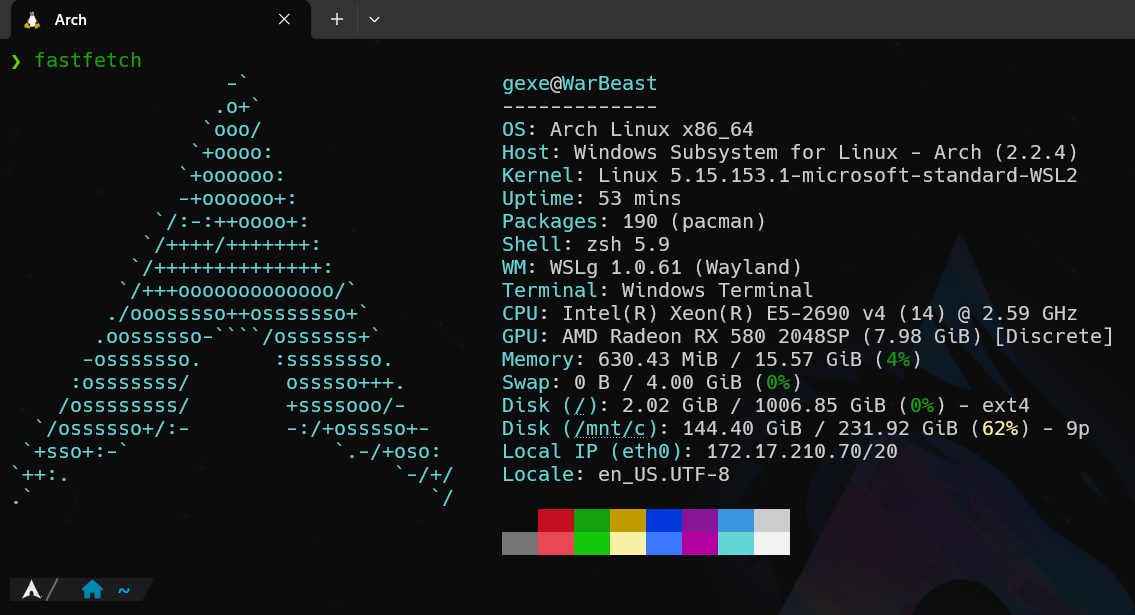1135x615 pixels.
Task: Click the cyan color swatch
Action: [x=736, y=543]
